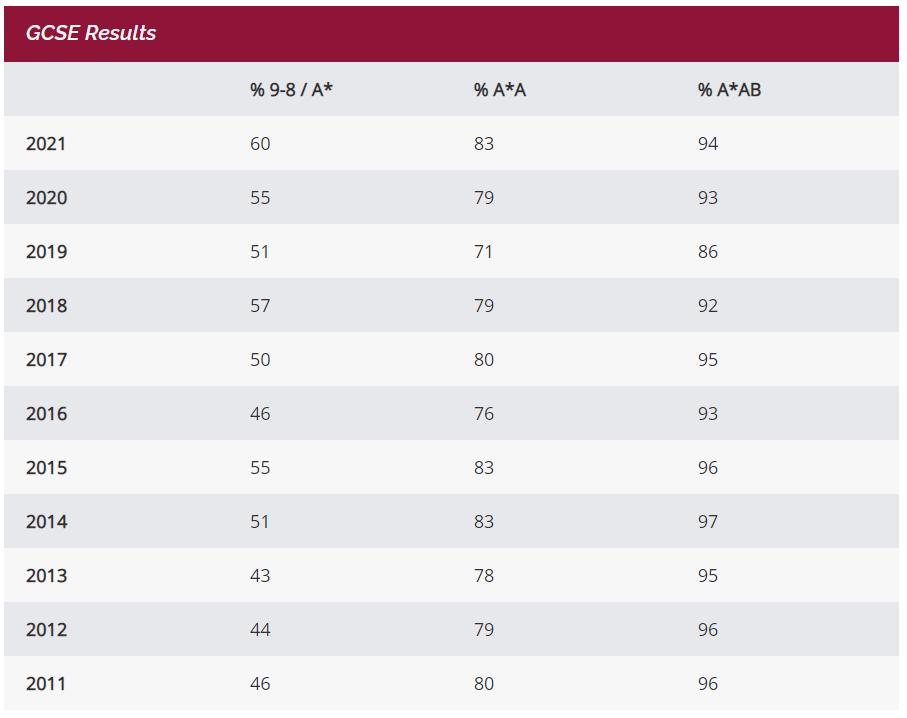Click the 2013 '% 9-8 / A*' value 43
The width and height of the screenshot is (907, 718).
click(260, 576)
